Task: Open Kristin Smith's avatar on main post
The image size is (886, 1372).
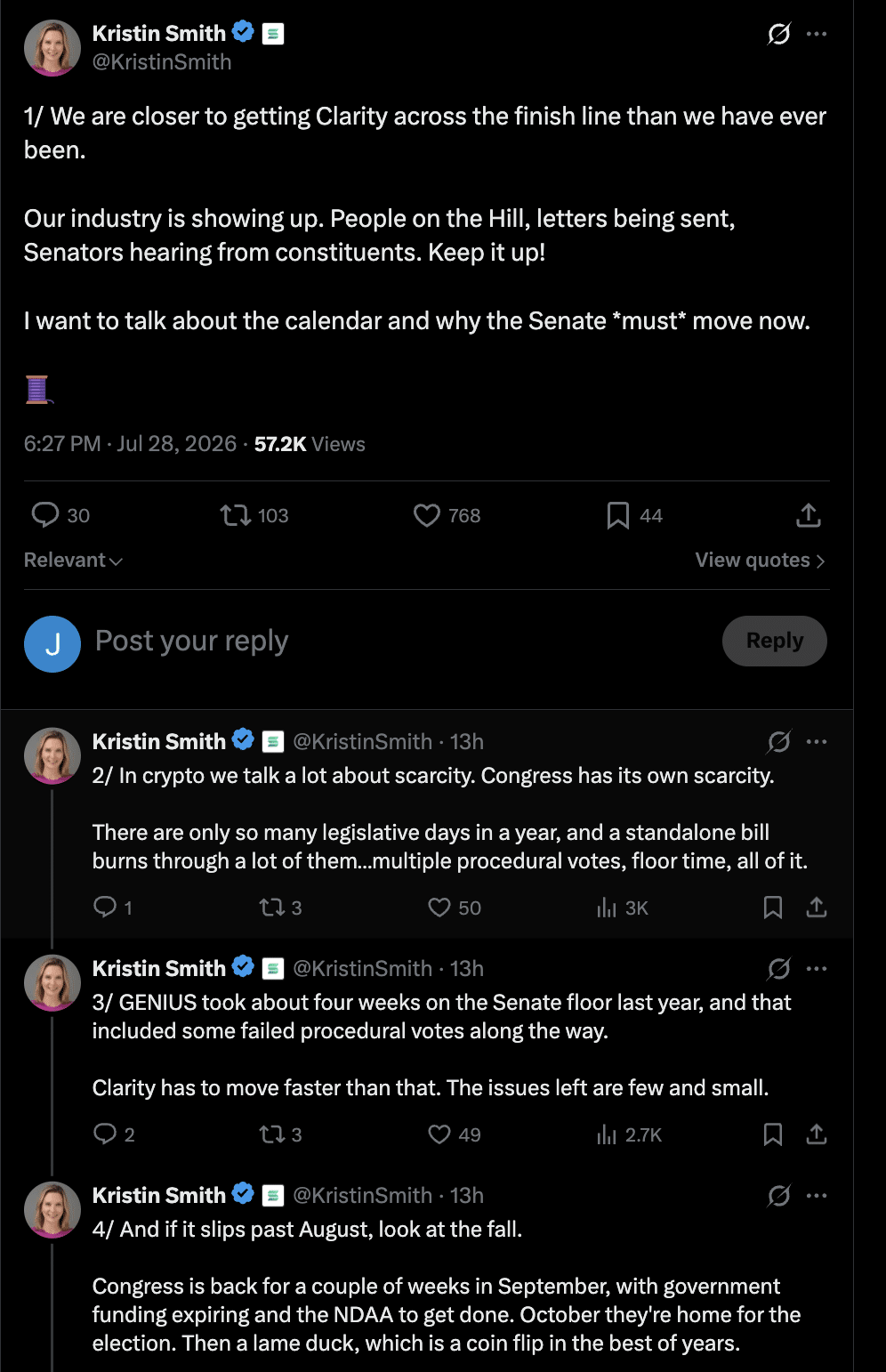Action: [52, 46]
